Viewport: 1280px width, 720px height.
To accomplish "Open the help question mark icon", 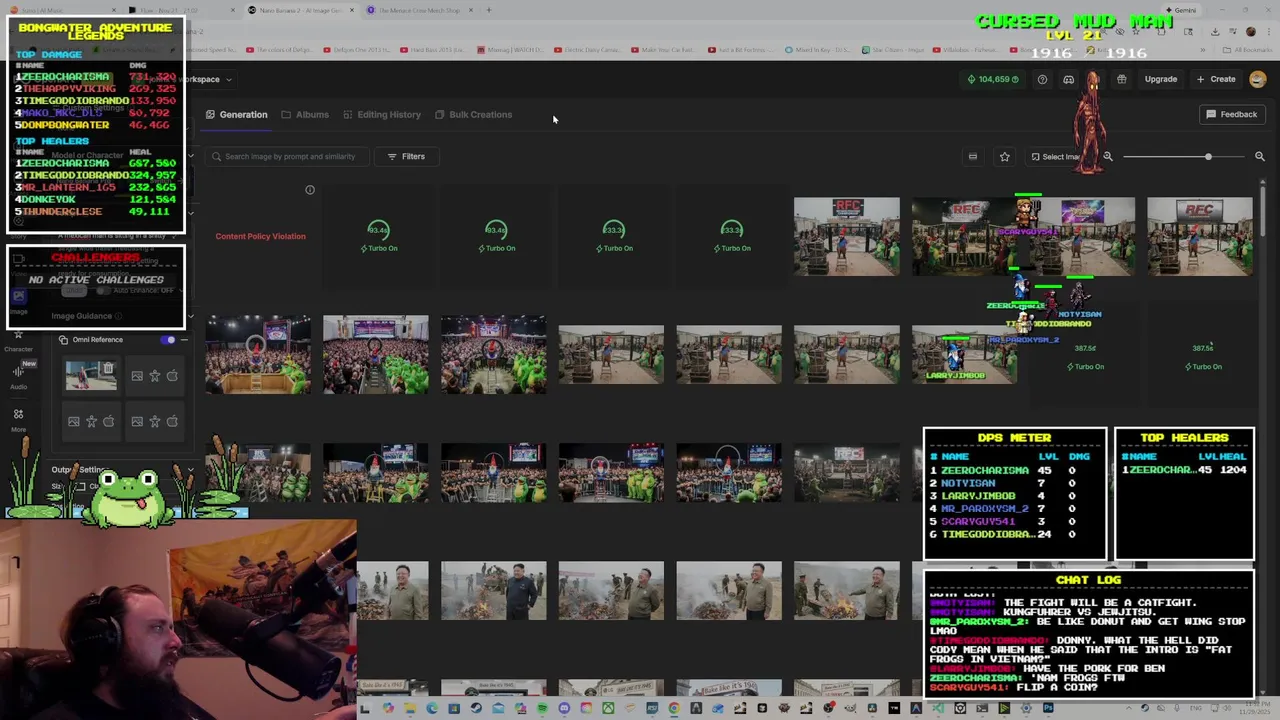I will click(1042, 79).
